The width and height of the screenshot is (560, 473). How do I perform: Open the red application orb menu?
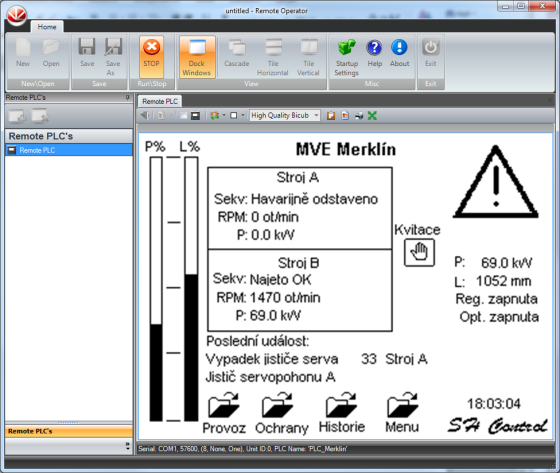(x=16, y=16)
